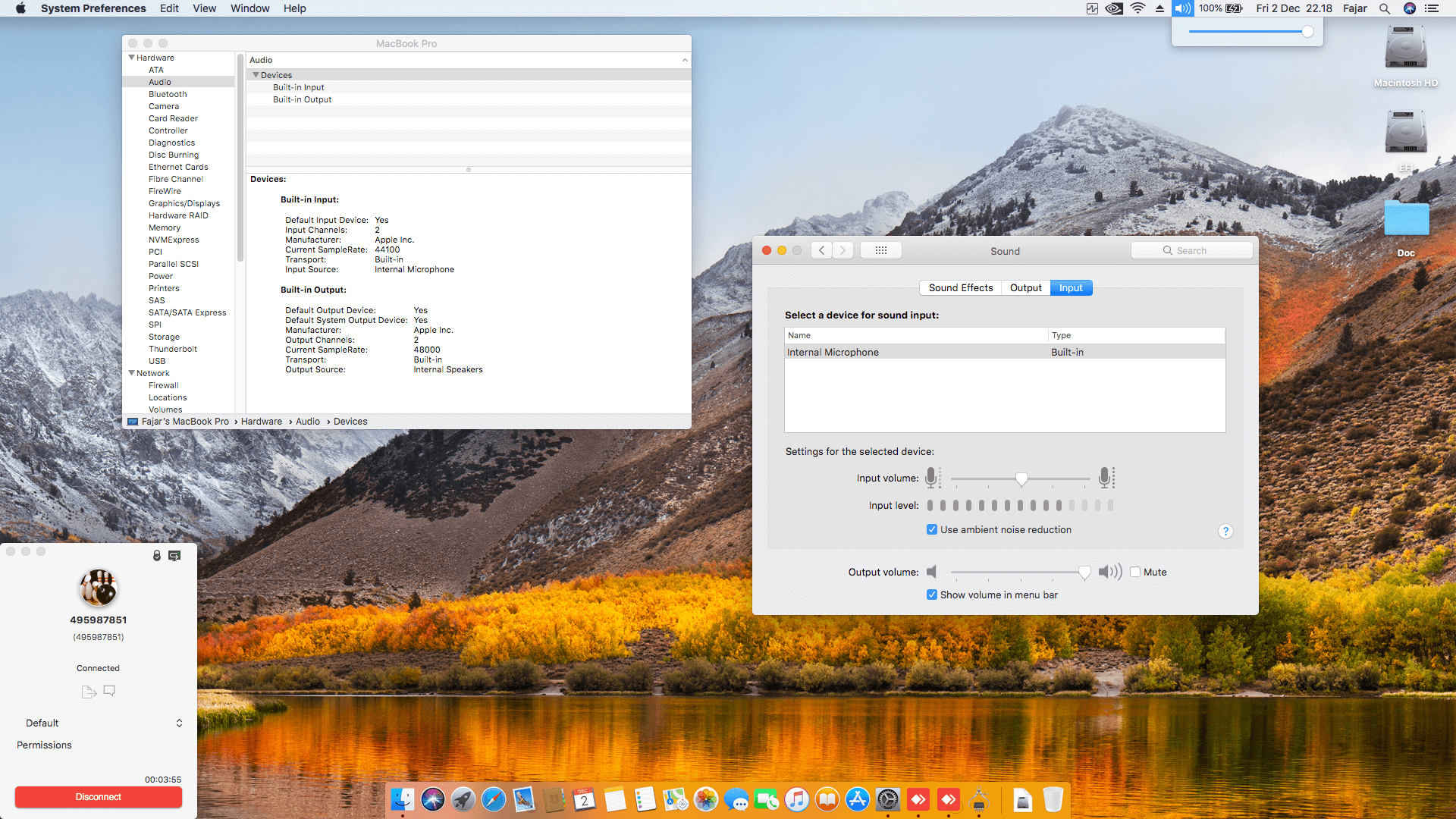Screen dimensions: 1456x819
Task: Open the help button in Sound preferences
Action: click(1225, 531)
